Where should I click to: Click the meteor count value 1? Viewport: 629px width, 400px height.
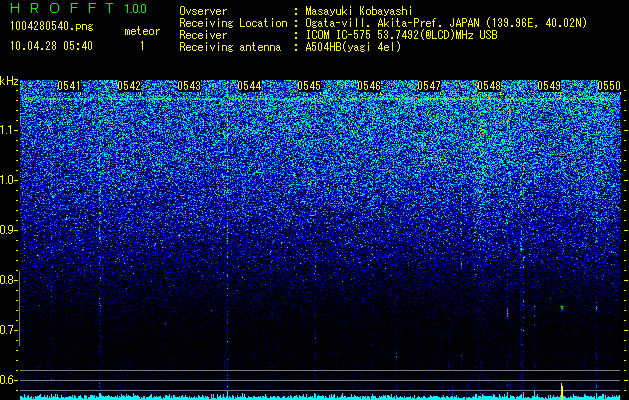click(x=142, y=46)
